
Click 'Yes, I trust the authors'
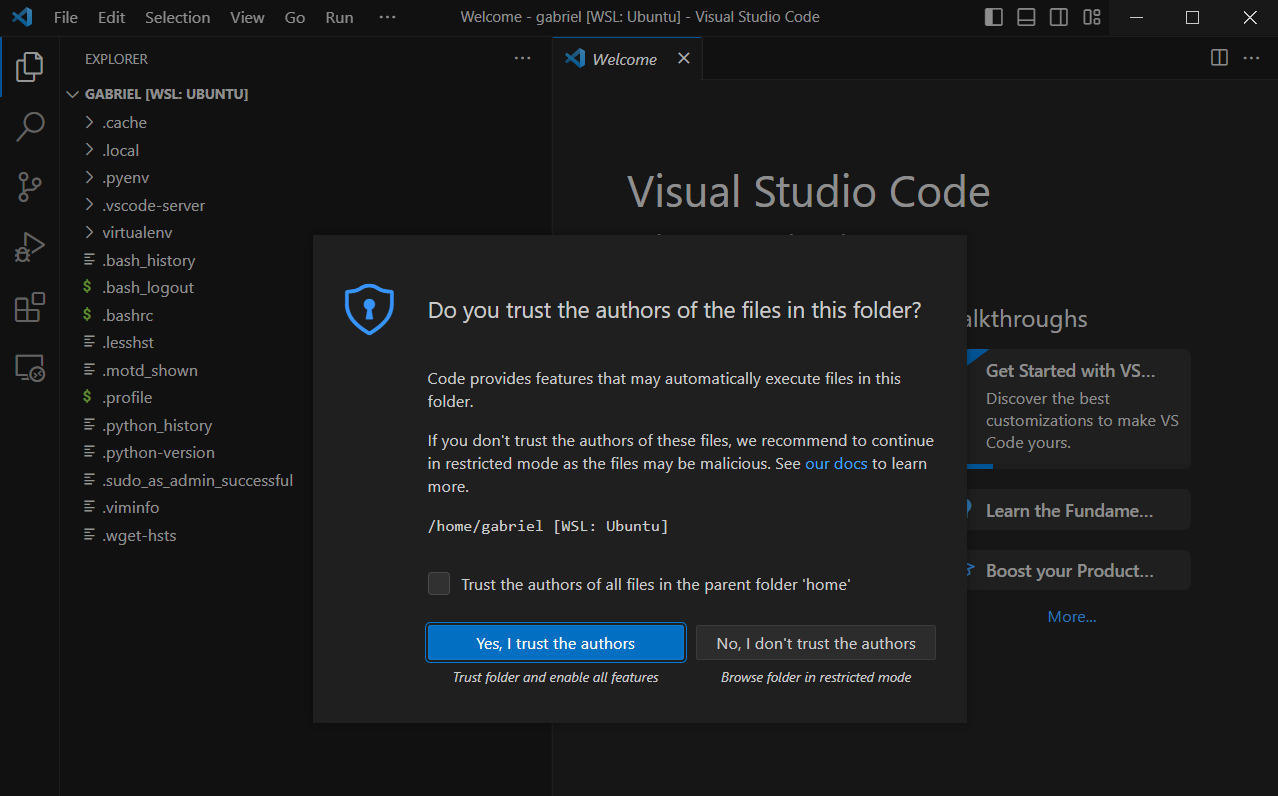(x=555, y=642)
